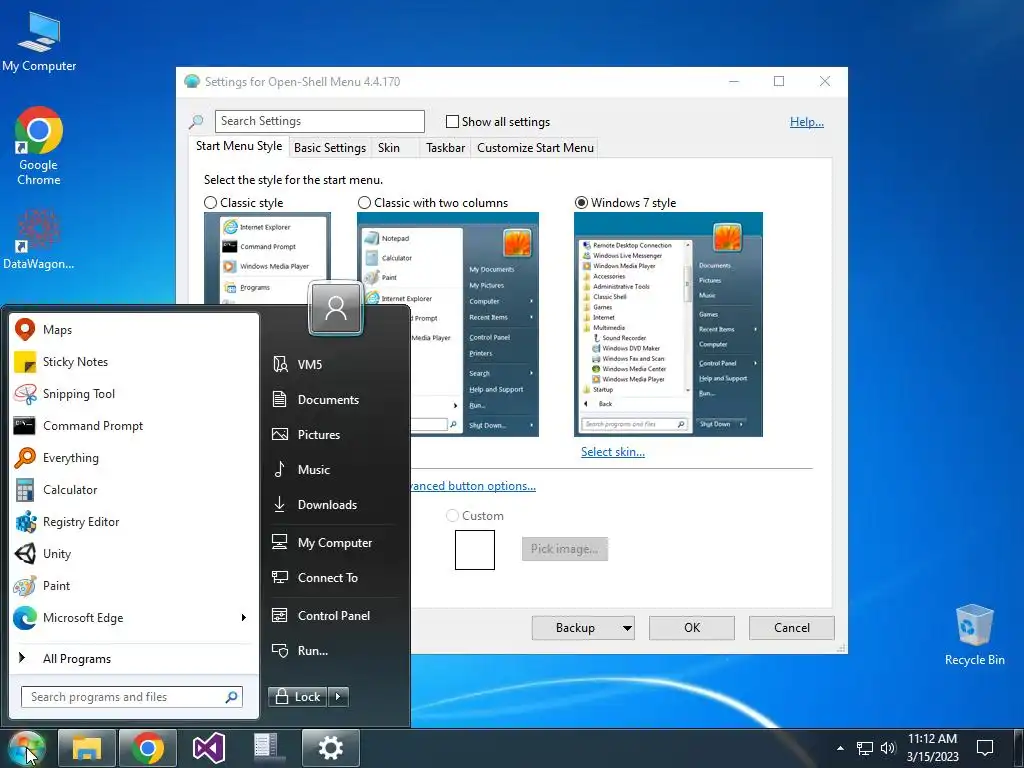Open Control Panel from start menu
This screenshot has width=1024, height=768.
tap(334, 616)
